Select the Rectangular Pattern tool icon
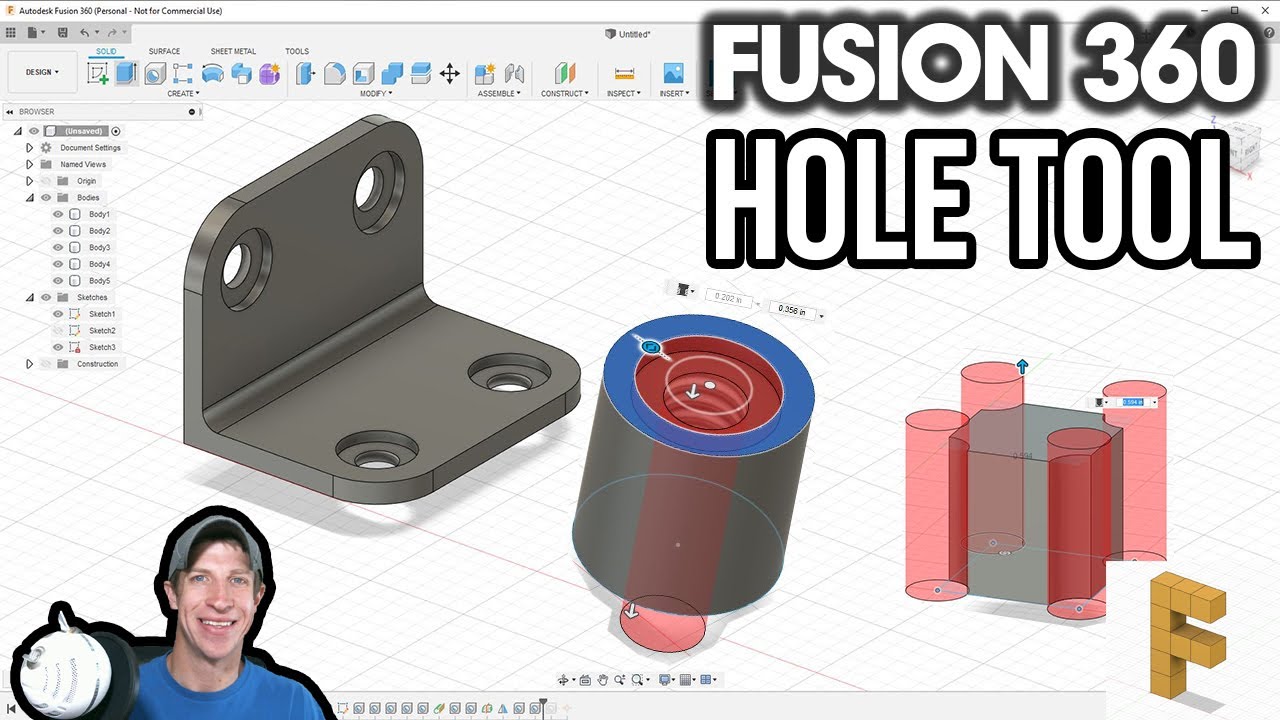The image size is (1280, 720). tap(183, 73)
